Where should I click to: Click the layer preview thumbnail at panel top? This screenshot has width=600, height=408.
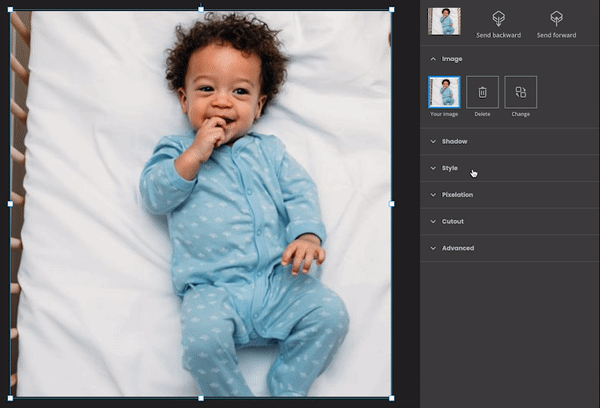(x=442, y=20)
